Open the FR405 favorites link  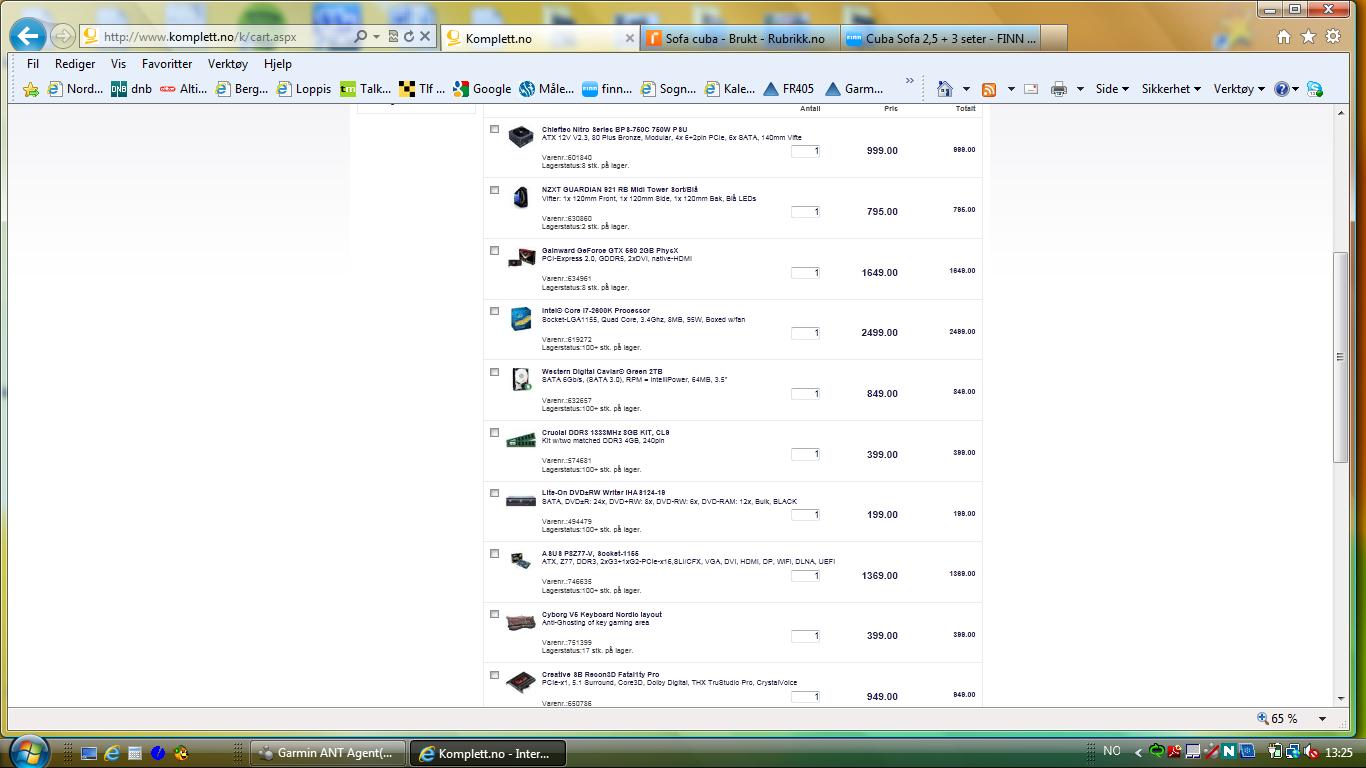tap(788, 89)
